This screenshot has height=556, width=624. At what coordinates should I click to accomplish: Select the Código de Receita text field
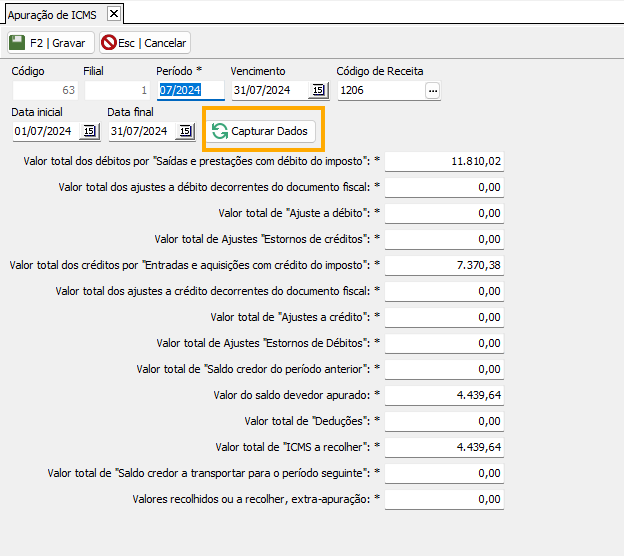379,91
